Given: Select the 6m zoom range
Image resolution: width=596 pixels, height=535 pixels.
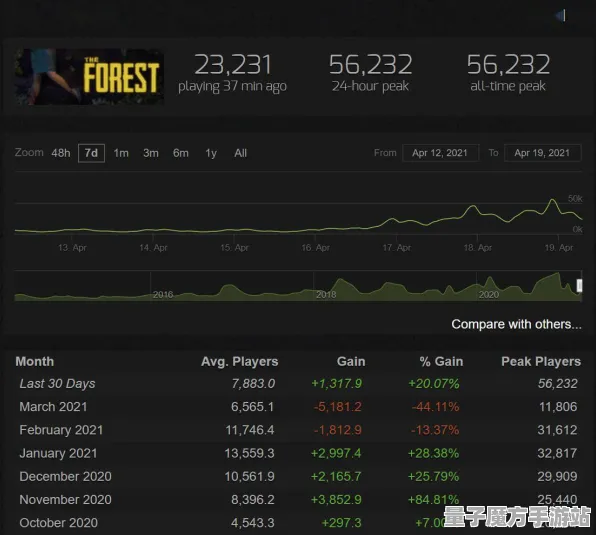Looking at the screenshot, I should click(x=181, y=153).
